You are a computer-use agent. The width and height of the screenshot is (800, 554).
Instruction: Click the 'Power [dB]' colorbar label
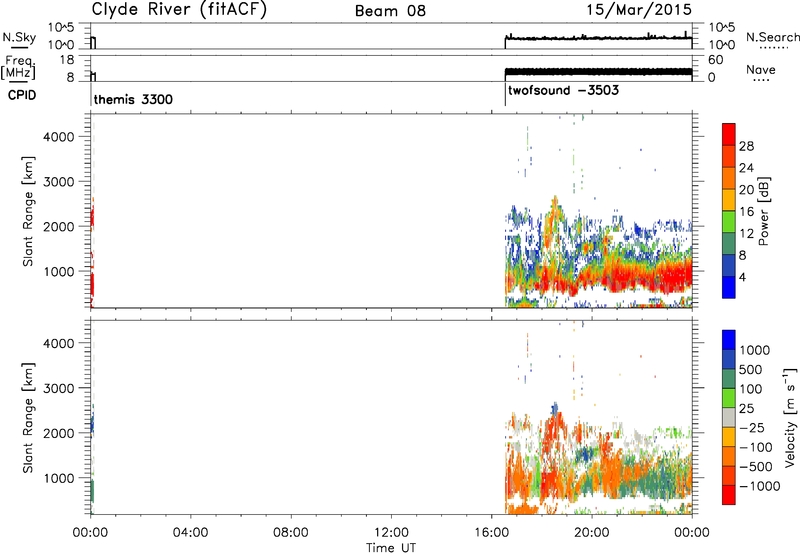(763, 211)
